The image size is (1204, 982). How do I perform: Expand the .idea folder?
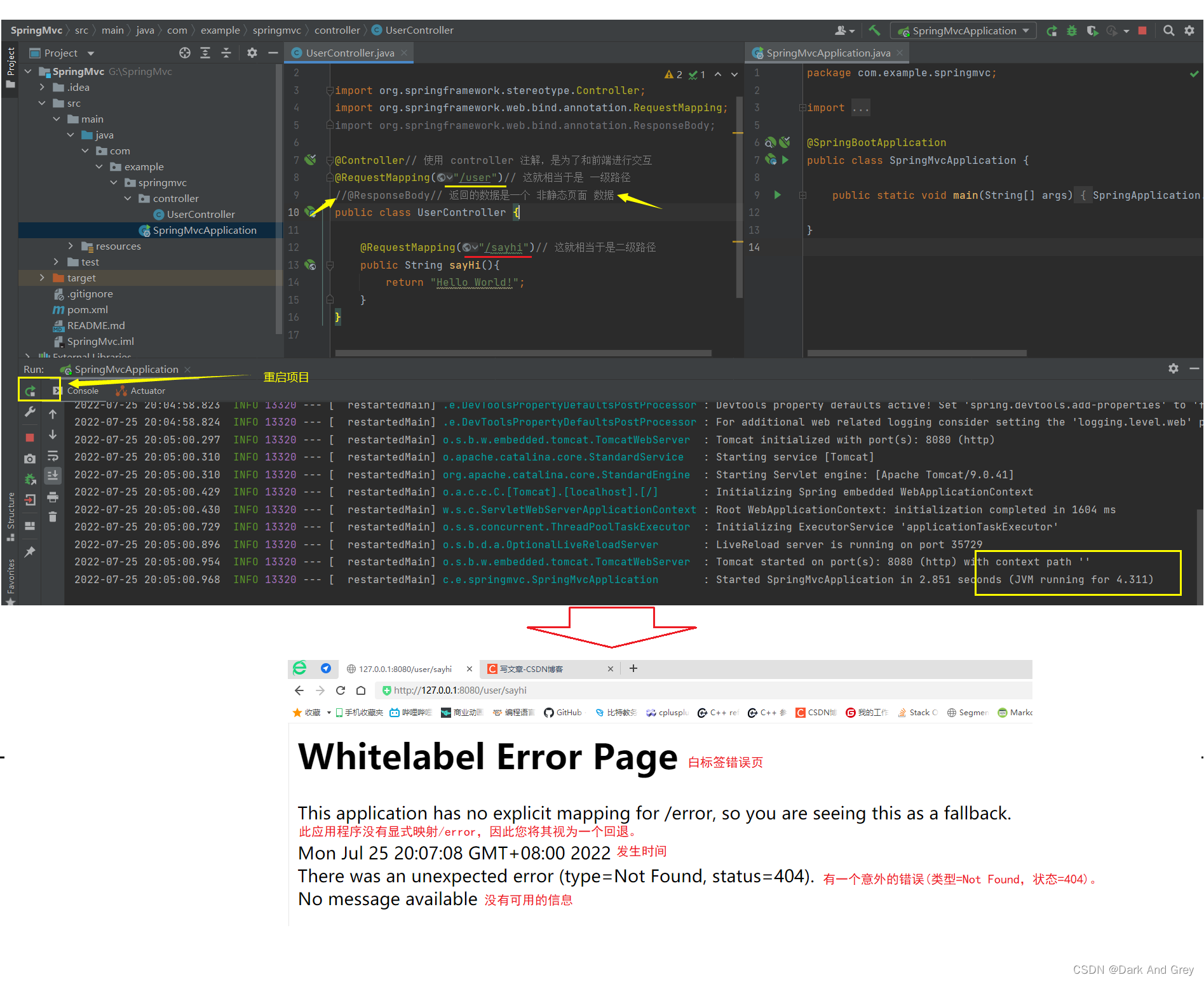[42, 87]
